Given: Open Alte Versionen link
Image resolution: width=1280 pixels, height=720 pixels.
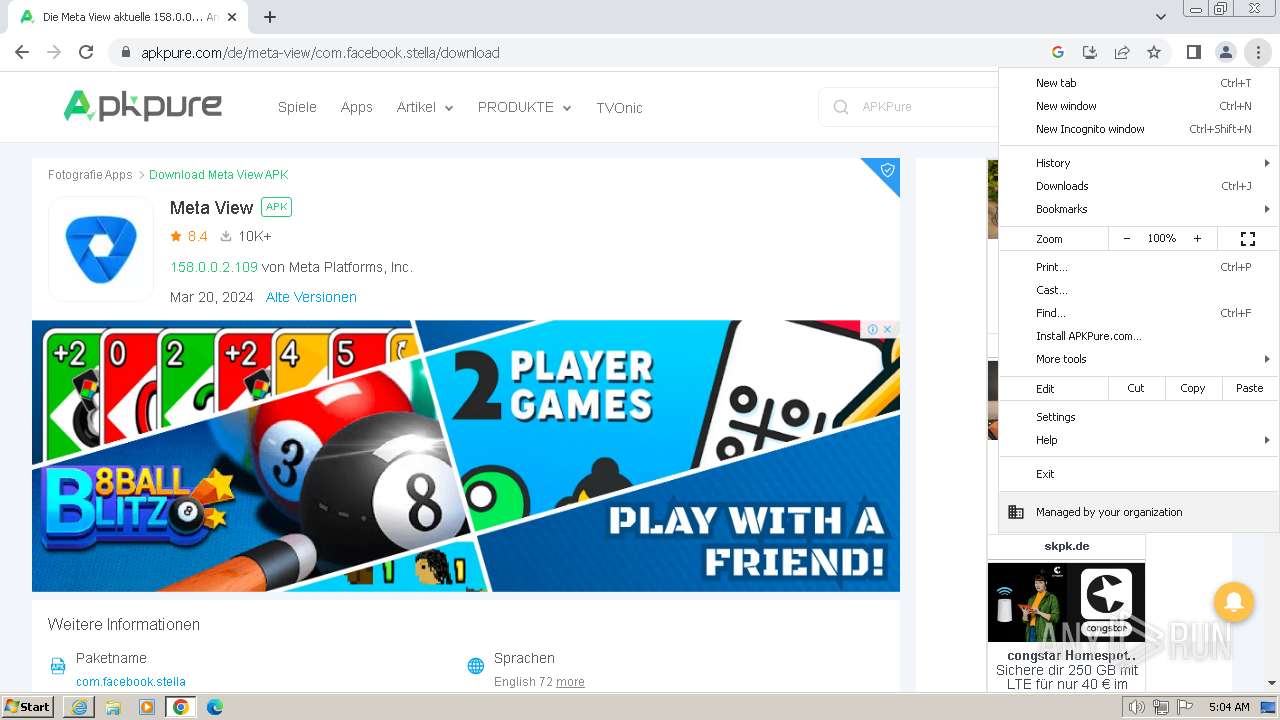Looking at the screenshot, I should [x=311, y=297].
